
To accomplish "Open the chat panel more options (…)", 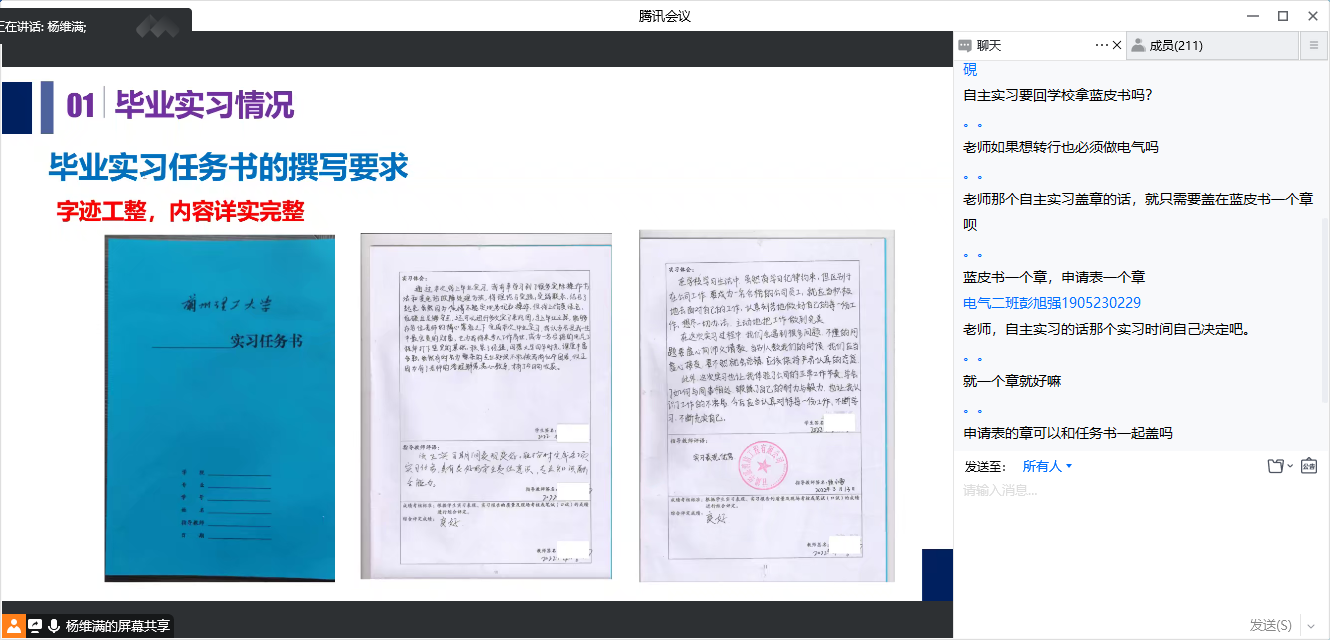I will pyautogui.click(x=1102, y=45).
